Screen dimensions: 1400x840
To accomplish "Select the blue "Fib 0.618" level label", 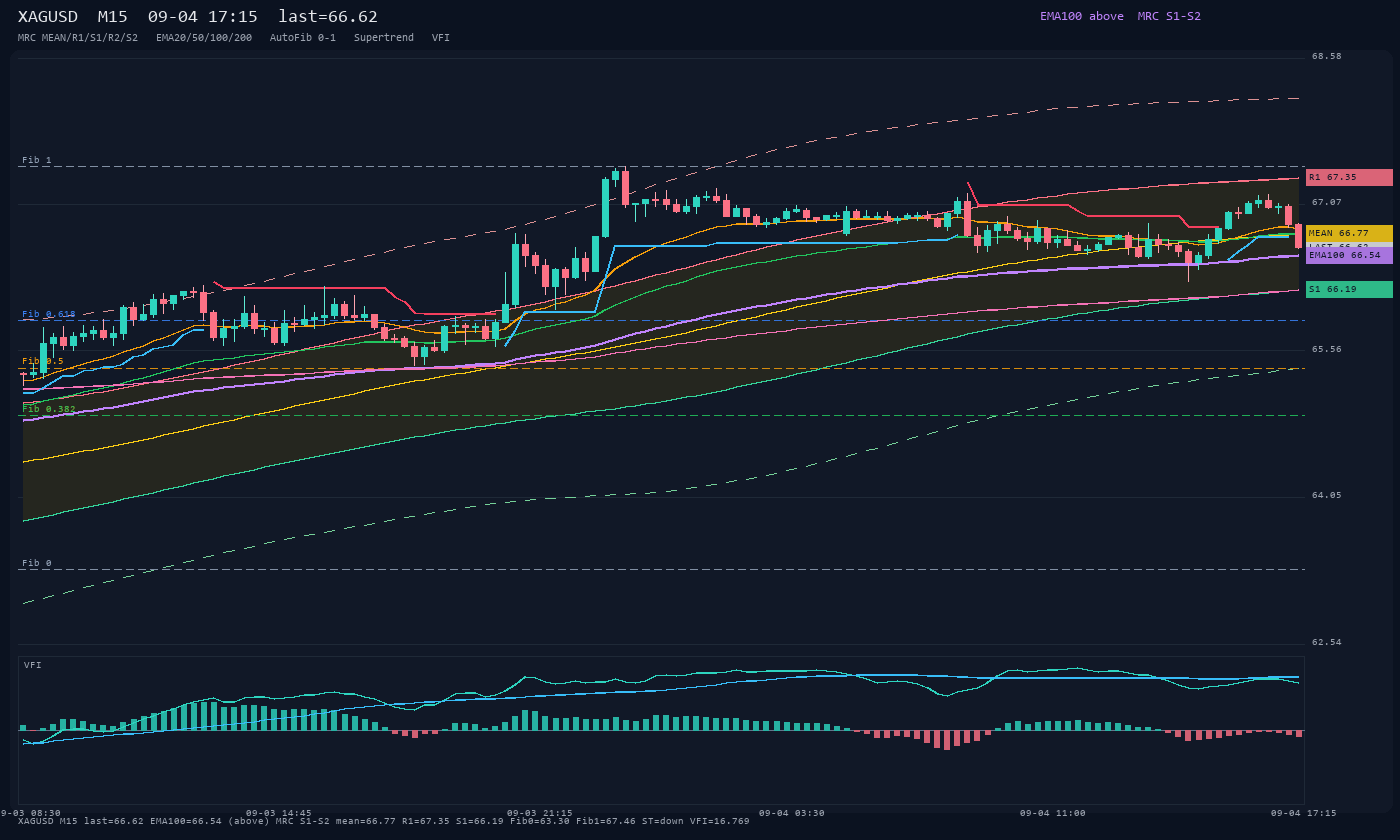I will (x=49, y=314).
